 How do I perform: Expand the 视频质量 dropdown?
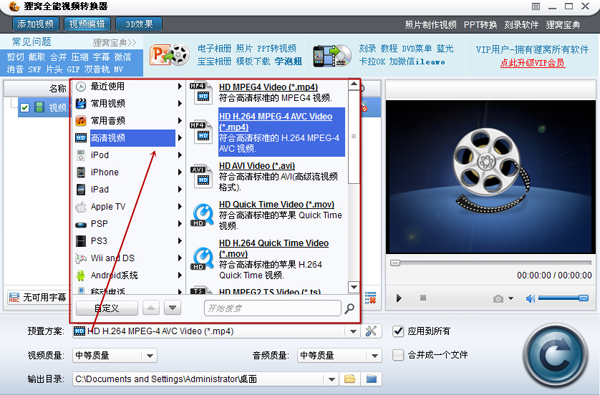(150, 356)
